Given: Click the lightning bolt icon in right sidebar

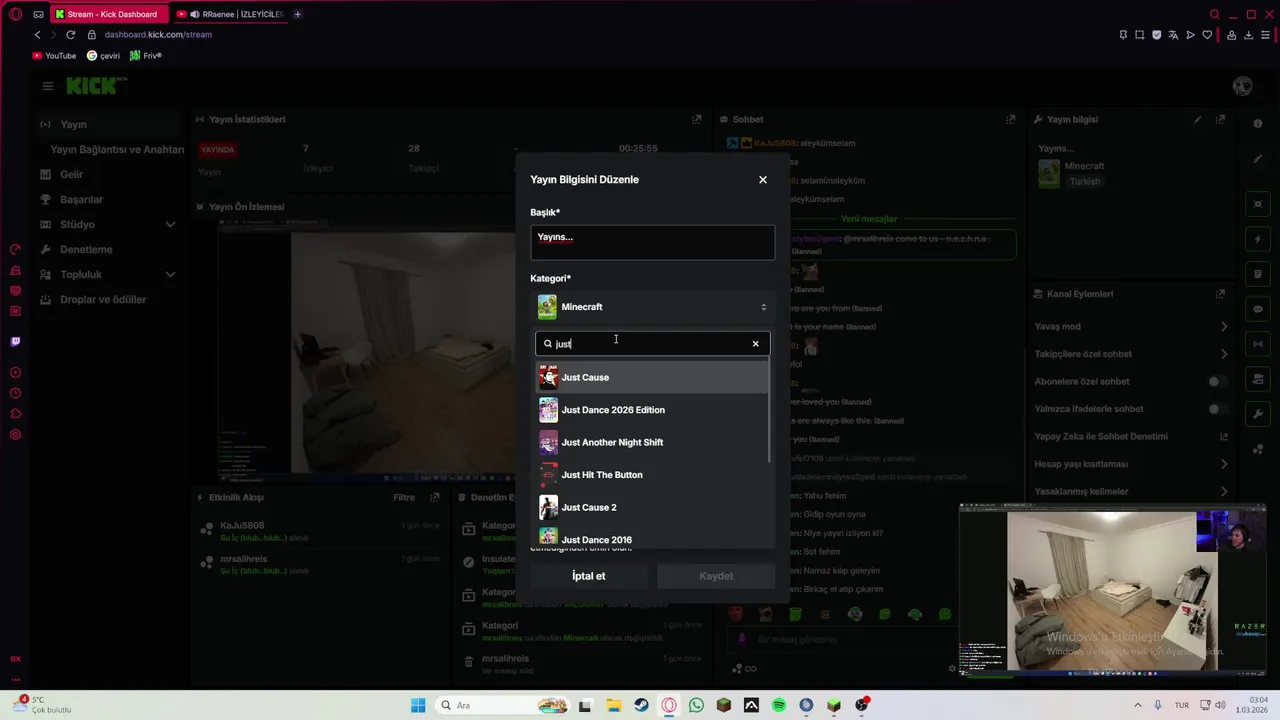Looking at the screenshot, I should [1258, 240].
